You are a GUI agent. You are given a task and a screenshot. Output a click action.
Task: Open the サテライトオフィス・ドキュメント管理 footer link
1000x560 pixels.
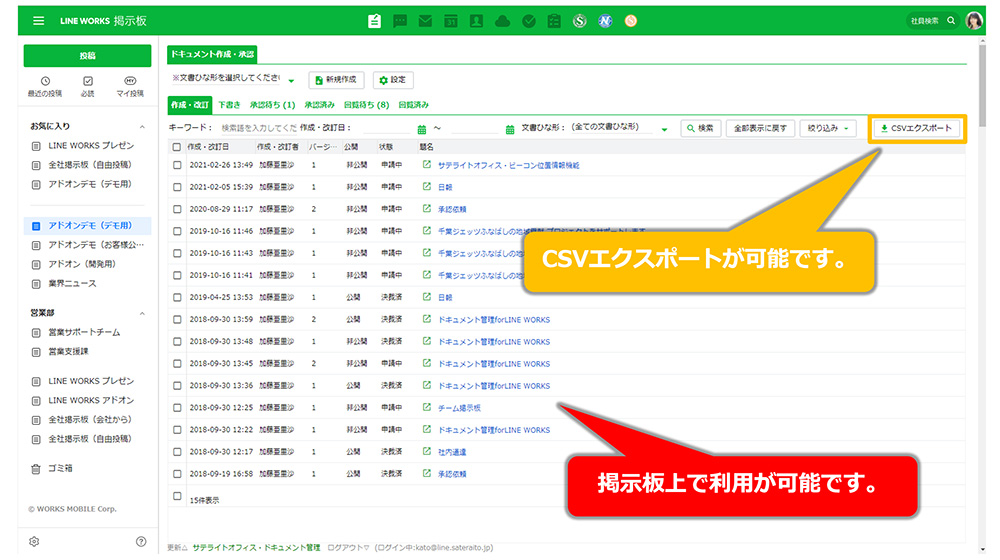(256, 547)
